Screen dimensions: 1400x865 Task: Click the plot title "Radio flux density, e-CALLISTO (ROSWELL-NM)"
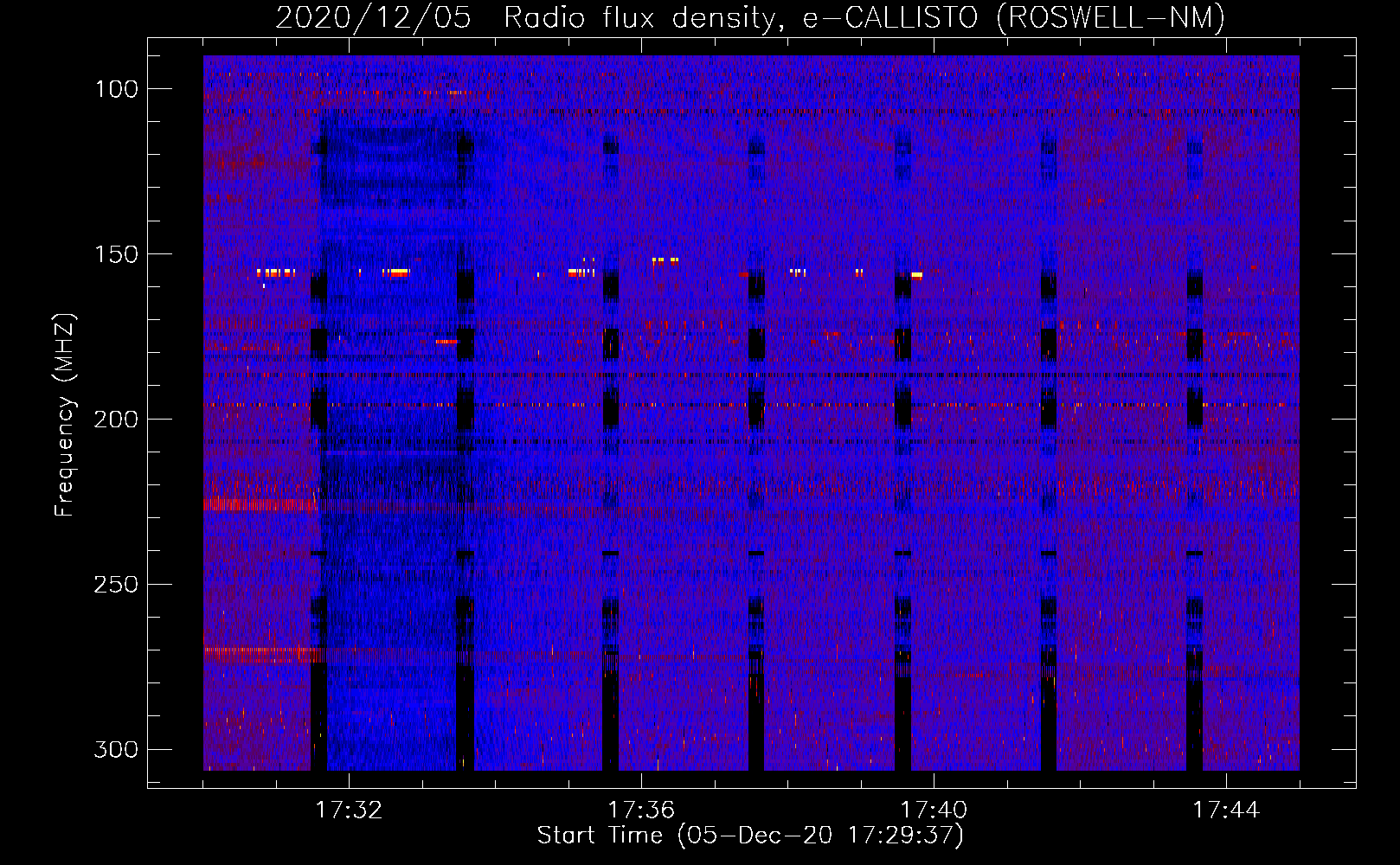point(864,17)
